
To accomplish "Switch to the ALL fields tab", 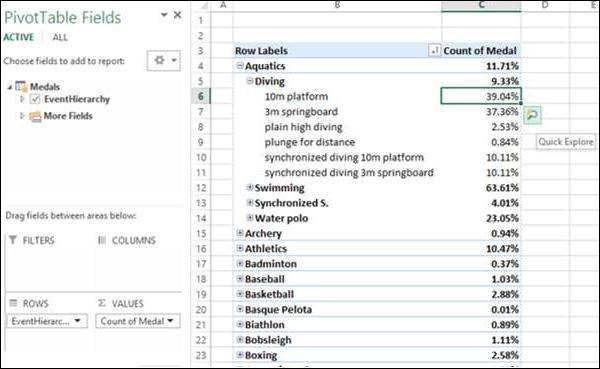I will pos(60,37).
